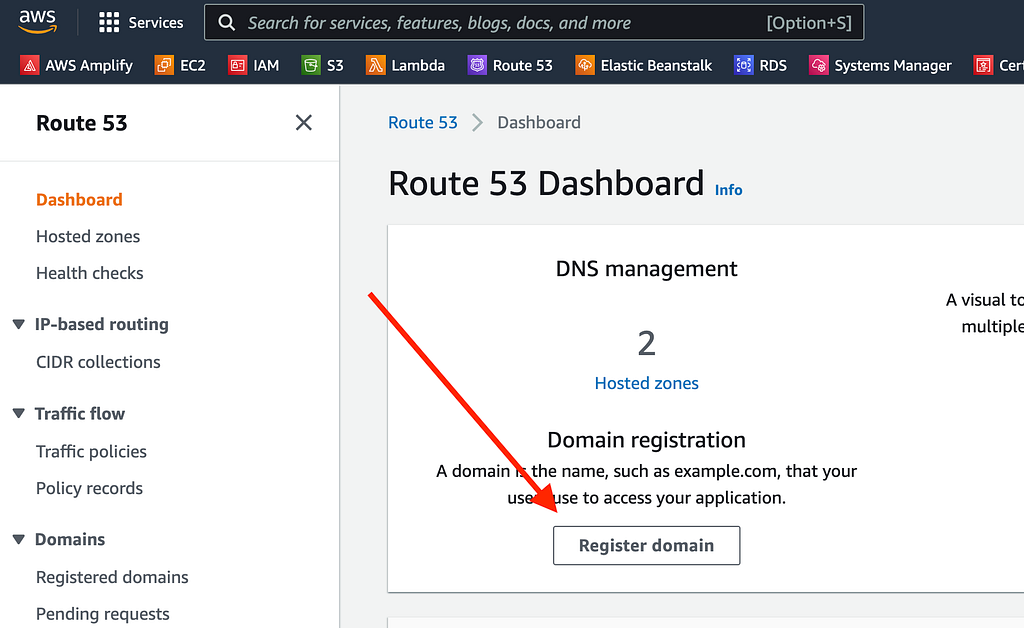Collapse the IP-based routing section
Screen dimensions: 1024x628
[19, 324]
